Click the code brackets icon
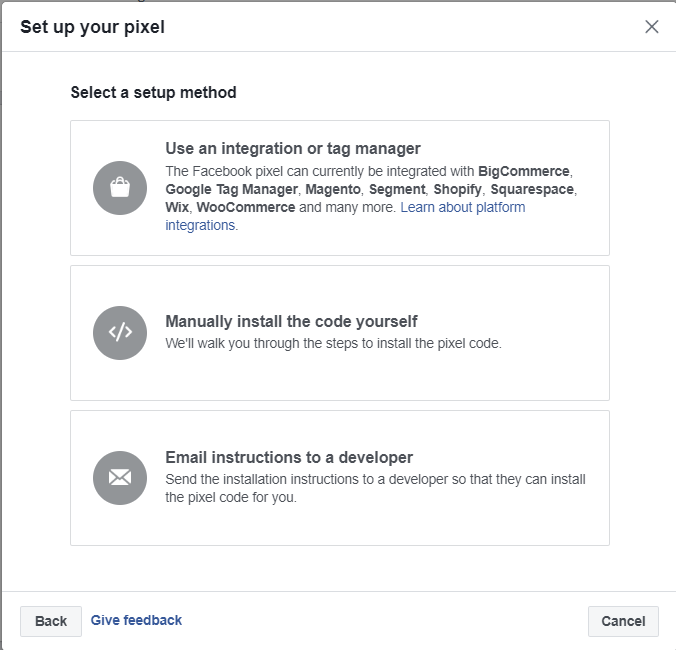 coord(120,333)
